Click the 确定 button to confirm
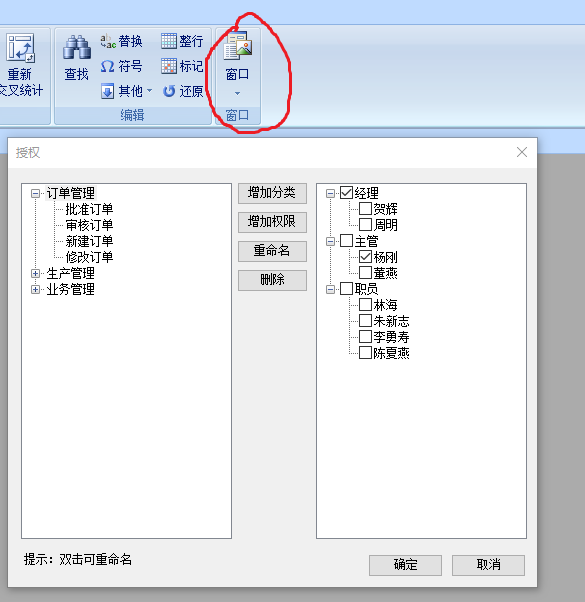 (405, 565)
